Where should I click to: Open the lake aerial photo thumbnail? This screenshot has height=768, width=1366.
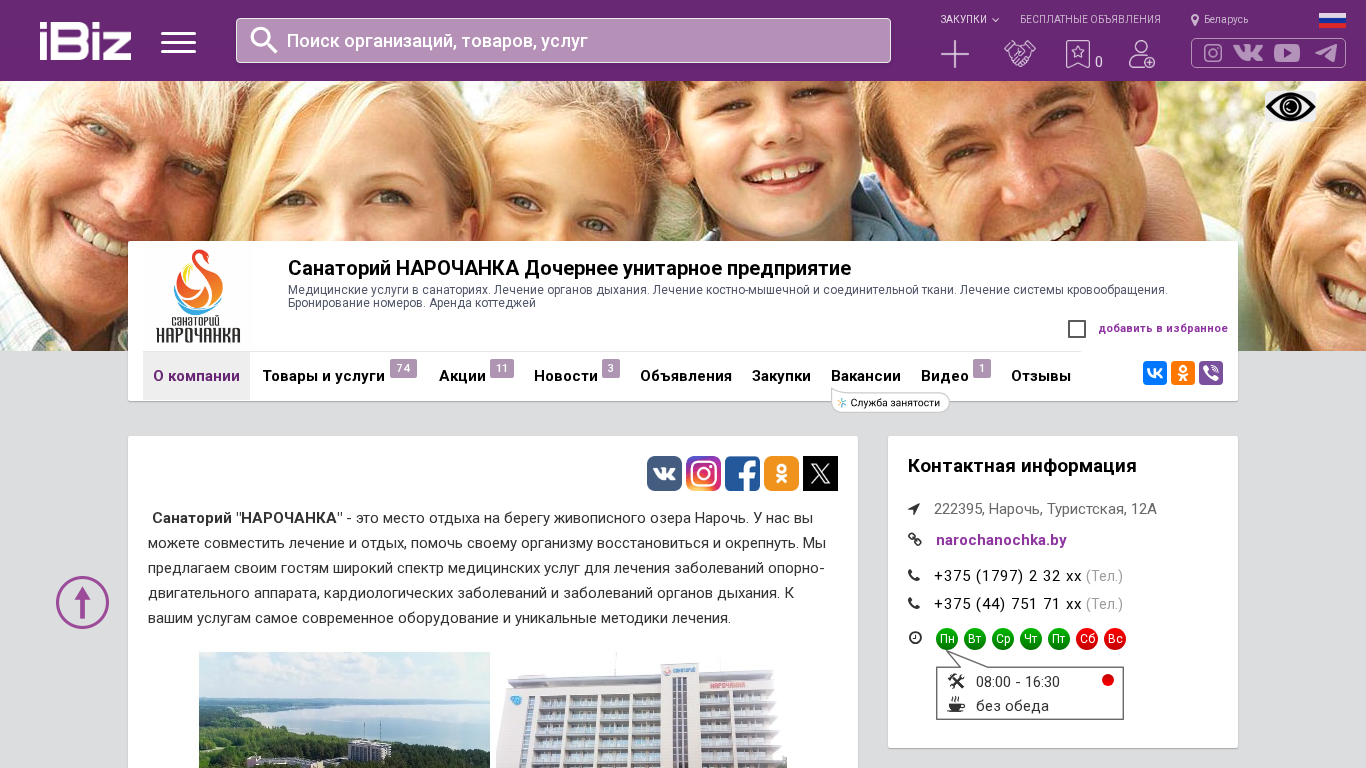pos(344,710)
